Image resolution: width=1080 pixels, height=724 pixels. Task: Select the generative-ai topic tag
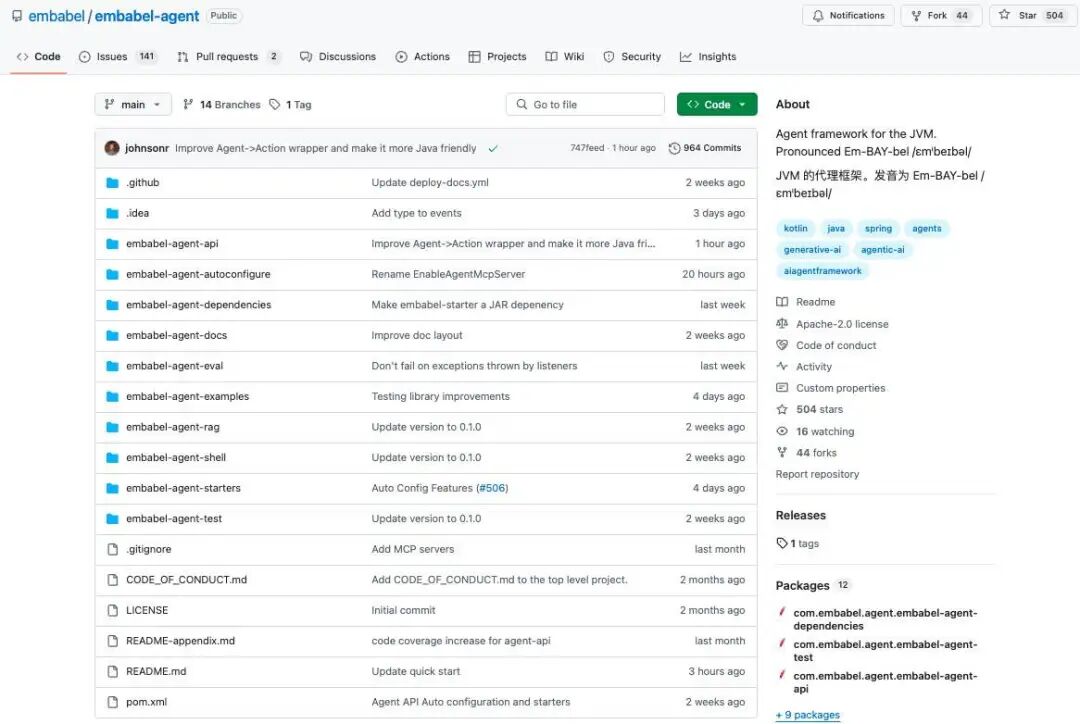(x=812, y=249)
